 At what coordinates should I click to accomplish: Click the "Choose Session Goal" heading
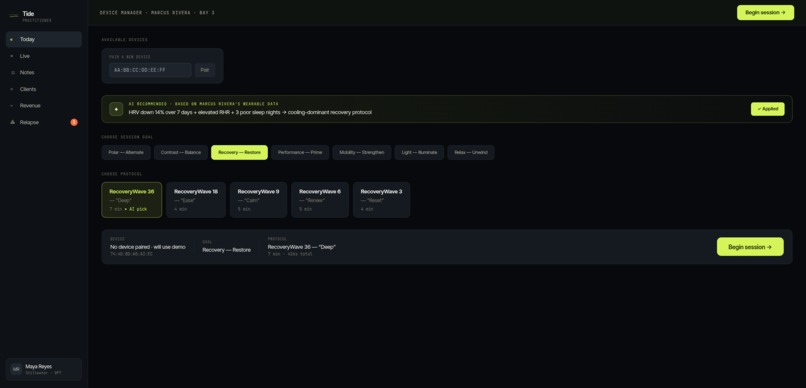127,137
